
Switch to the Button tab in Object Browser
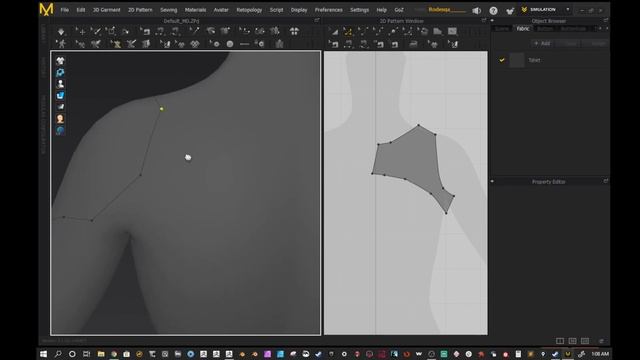click(545, 29)
